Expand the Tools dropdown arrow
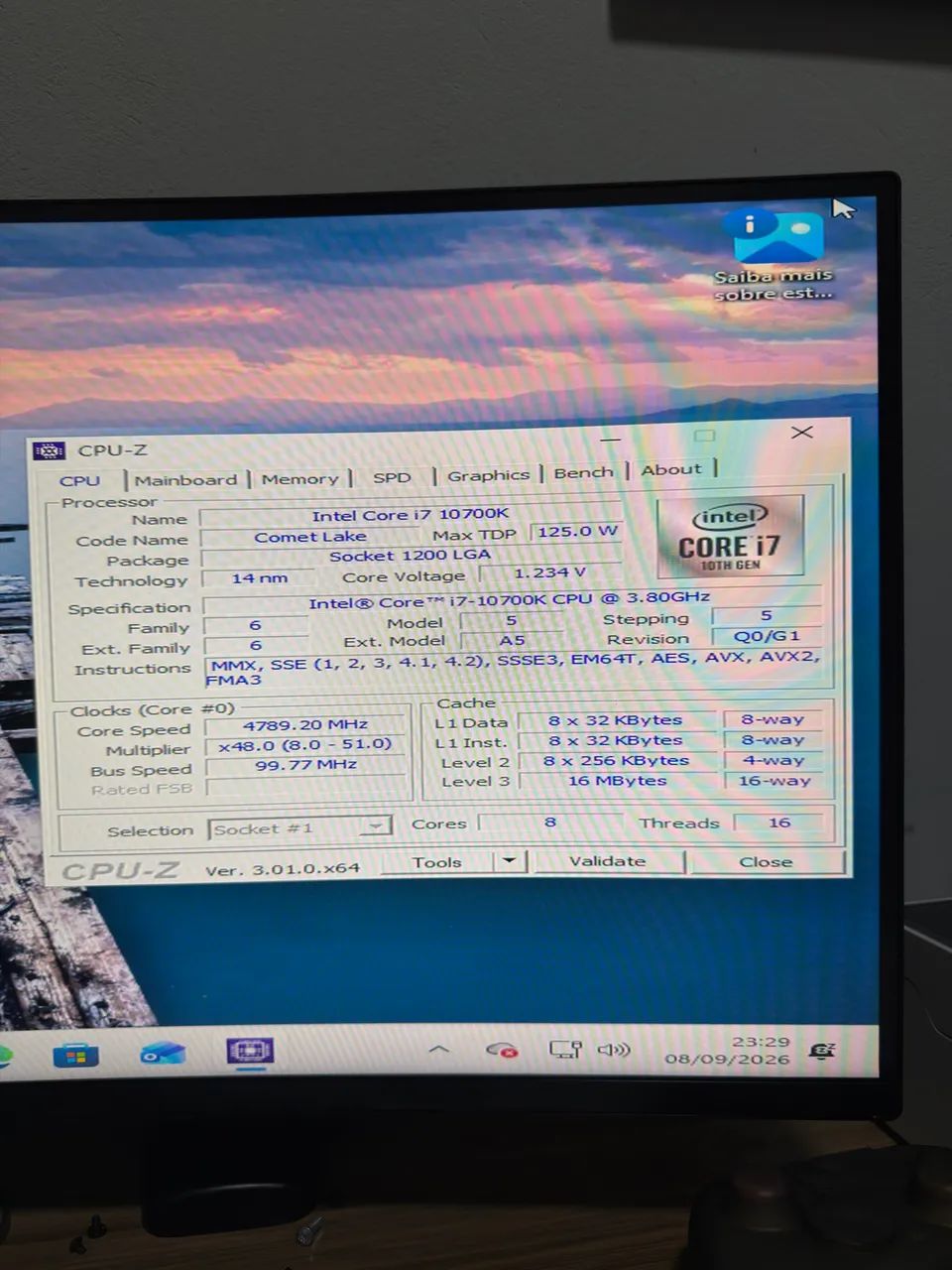The height and width of the screenshot is (1270, 952). [510, 860]
